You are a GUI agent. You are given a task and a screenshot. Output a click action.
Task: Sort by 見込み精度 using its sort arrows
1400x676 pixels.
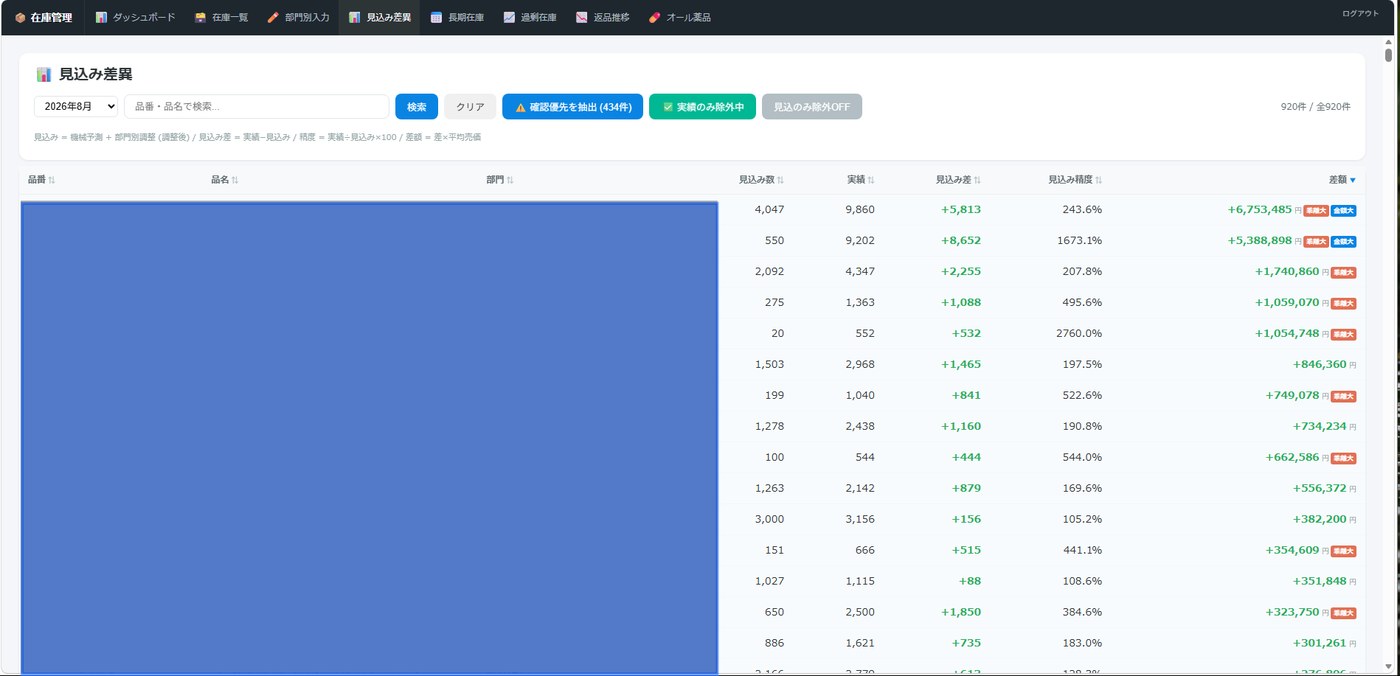pos(1099,180)
